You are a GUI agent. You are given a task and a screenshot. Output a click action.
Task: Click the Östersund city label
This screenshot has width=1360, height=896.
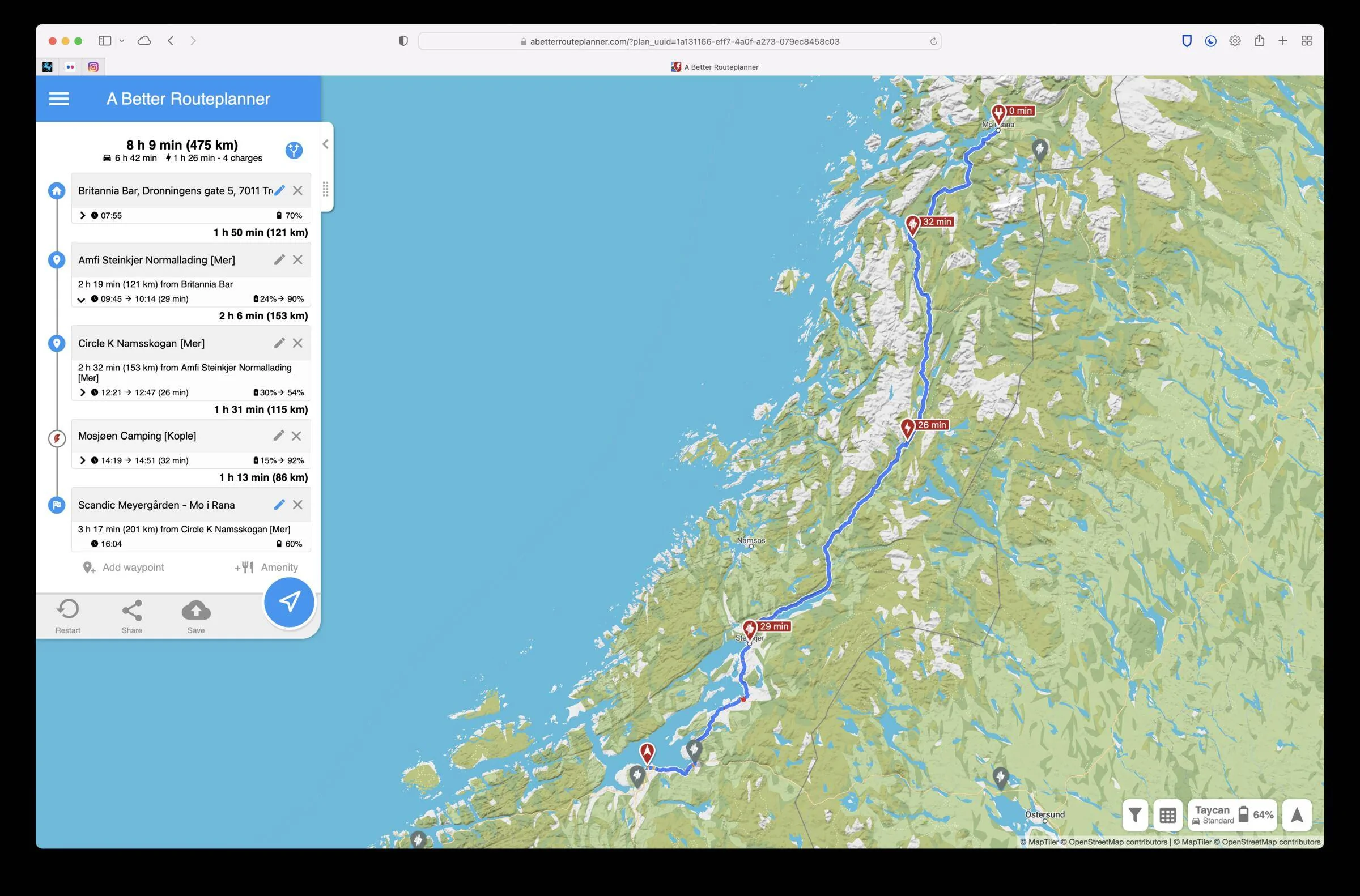pyautogui.click(x=1045, y=814)
